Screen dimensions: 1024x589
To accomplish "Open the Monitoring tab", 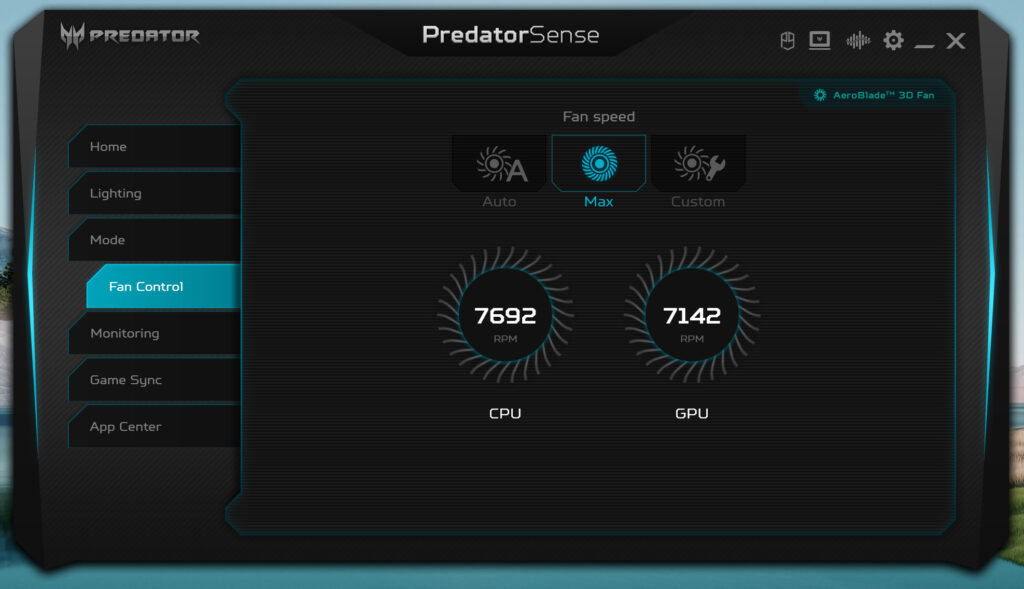I will [154, 333].
